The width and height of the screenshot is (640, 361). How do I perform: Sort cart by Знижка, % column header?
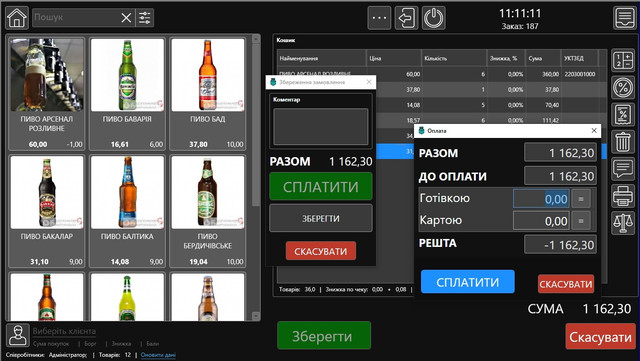[x=506, y=58]
